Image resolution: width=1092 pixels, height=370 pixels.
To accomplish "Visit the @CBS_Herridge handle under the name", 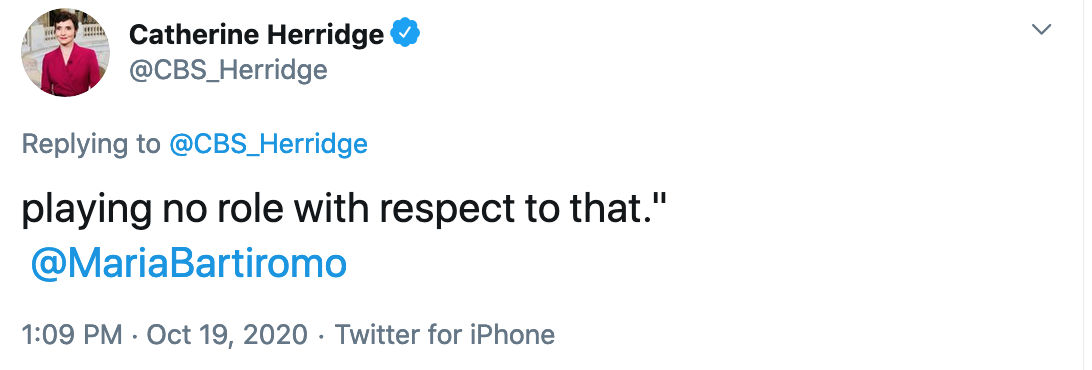I will click(228, 70).
